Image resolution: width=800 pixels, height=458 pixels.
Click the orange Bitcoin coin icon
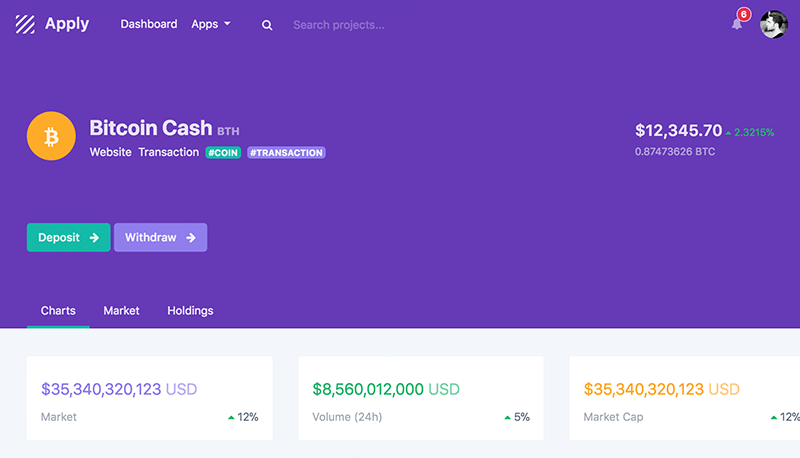51,136
